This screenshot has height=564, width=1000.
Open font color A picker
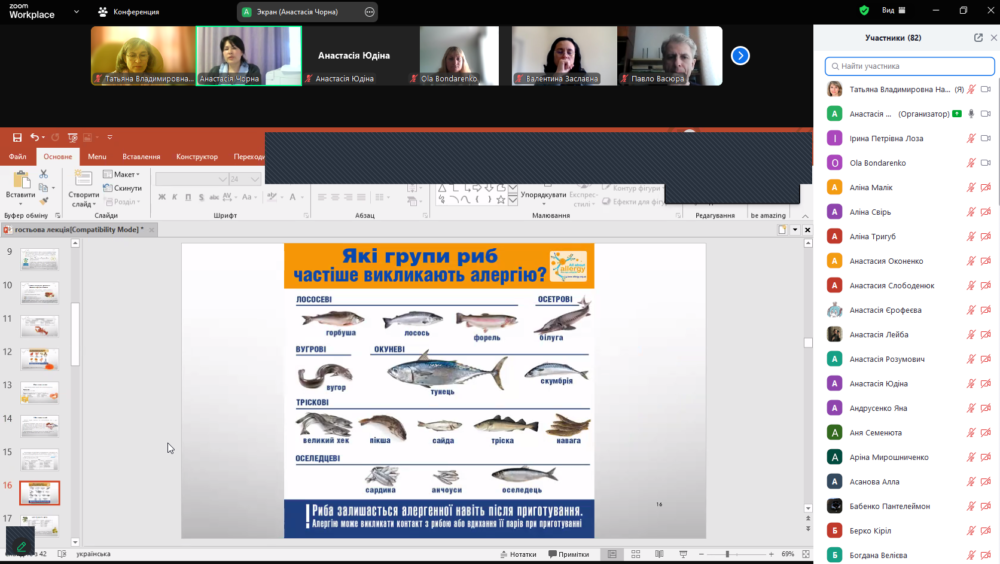point(295,197)
